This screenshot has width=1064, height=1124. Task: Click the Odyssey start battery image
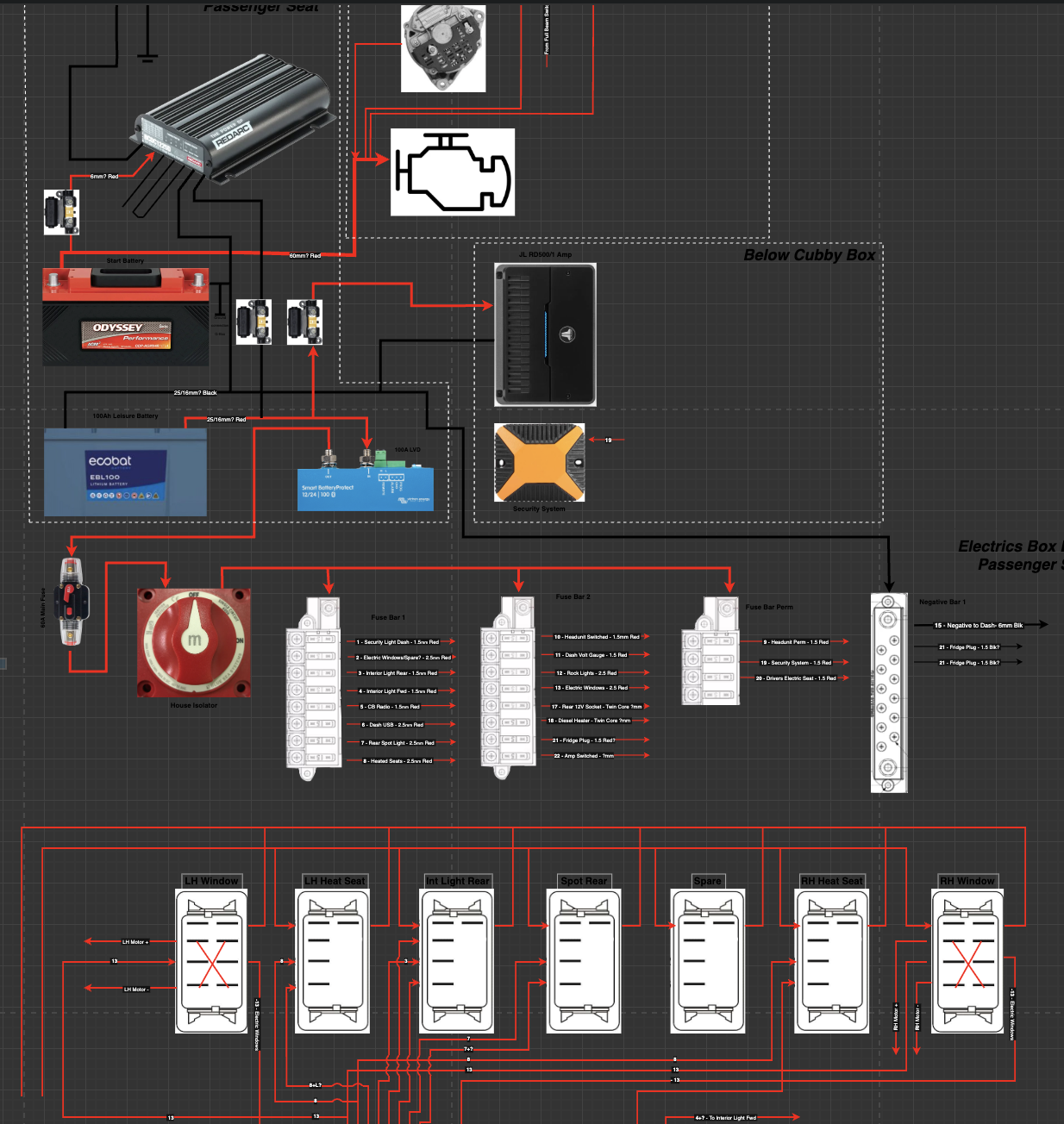(x=125, y=315)
